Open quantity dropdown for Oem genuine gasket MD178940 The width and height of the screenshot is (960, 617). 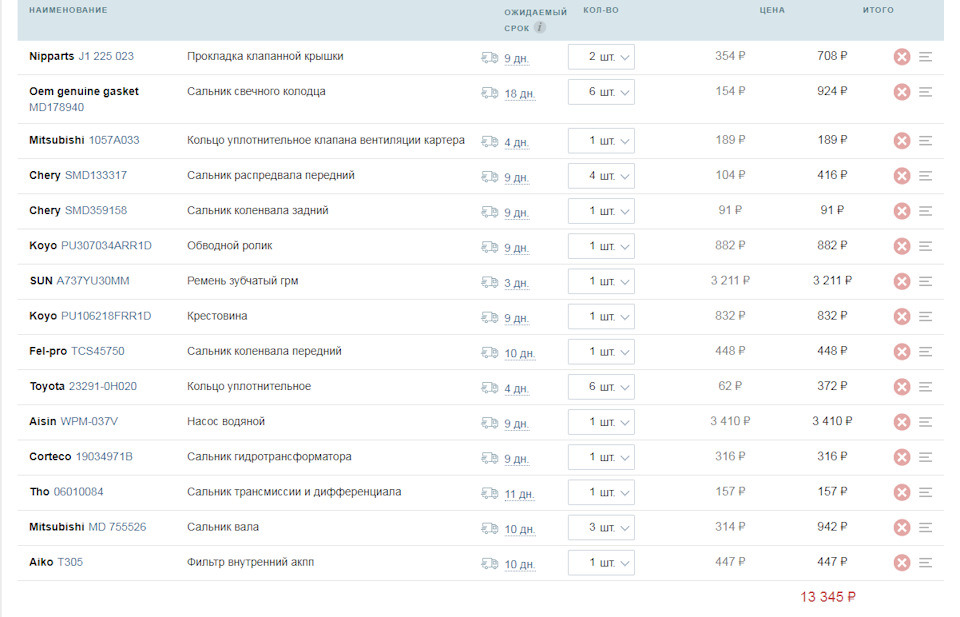click(x=601, y=92)
